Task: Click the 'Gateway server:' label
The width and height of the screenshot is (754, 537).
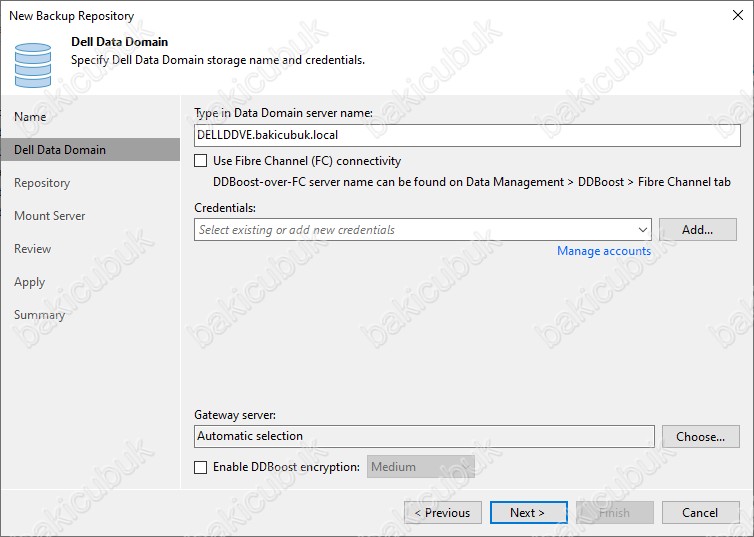Action: click(235, 415)
